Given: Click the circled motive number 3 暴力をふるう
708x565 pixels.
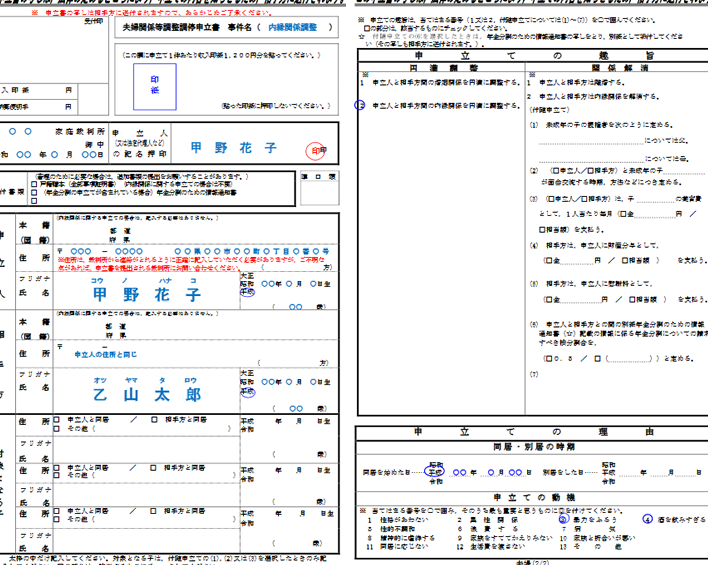Looking at the screenshot, I should click(564, 519).
